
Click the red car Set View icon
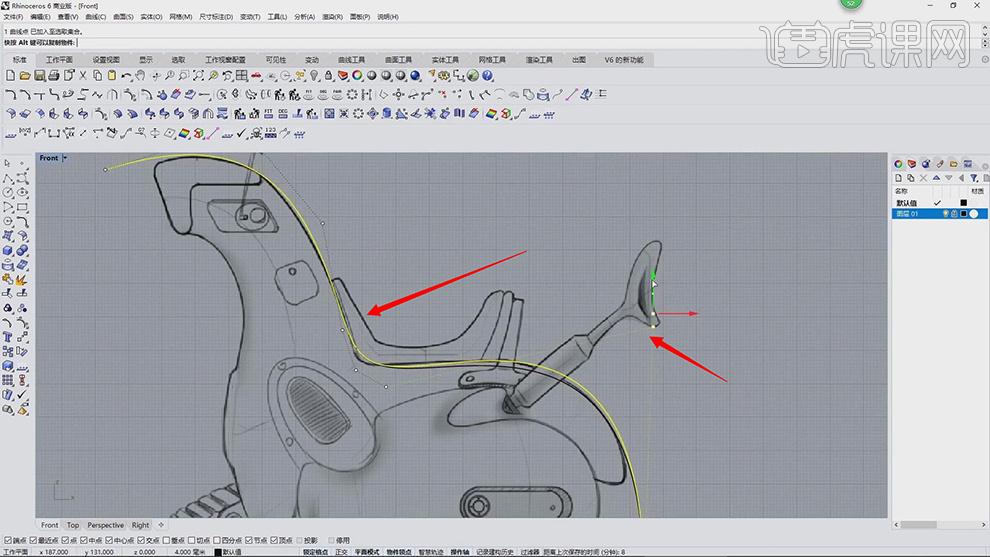pyautogui.click(x=256, y=76)
